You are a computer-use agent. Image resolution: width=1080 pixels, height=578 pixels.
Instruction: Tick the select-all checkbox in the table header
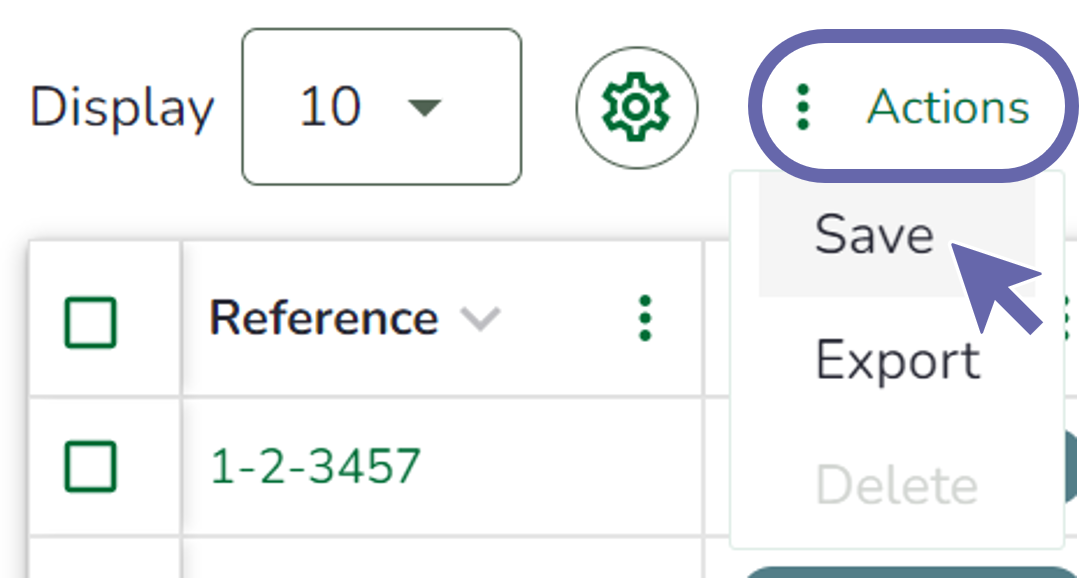pos(91,322)
